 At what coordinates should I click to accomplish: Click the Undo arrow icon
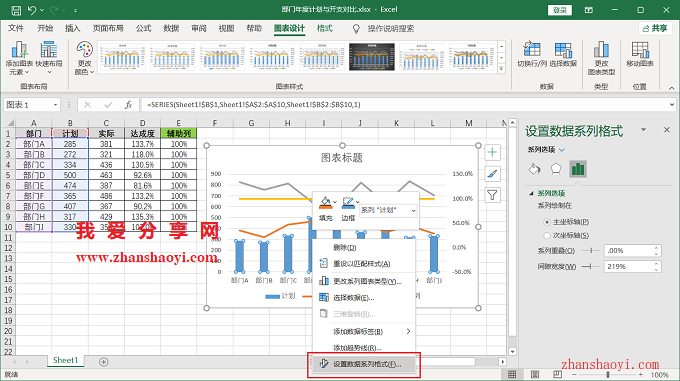(32, 10)
